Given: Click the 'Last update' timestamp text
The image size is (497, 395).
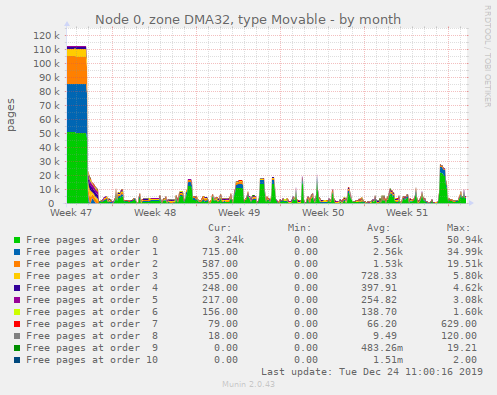Looking at the screenshot, I should click(x=372, y=372).
